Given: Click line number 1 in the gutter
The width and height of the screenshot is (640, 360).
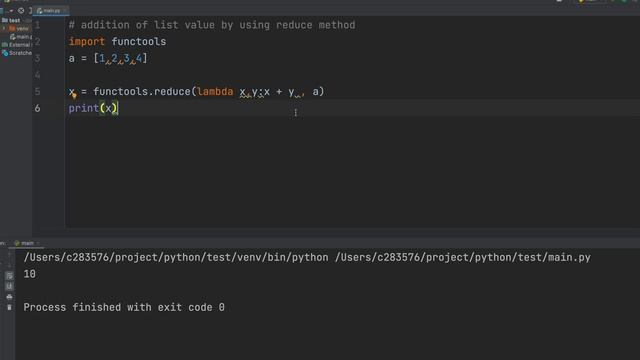Looking at the screenshot, I should [x=37, y=25].
